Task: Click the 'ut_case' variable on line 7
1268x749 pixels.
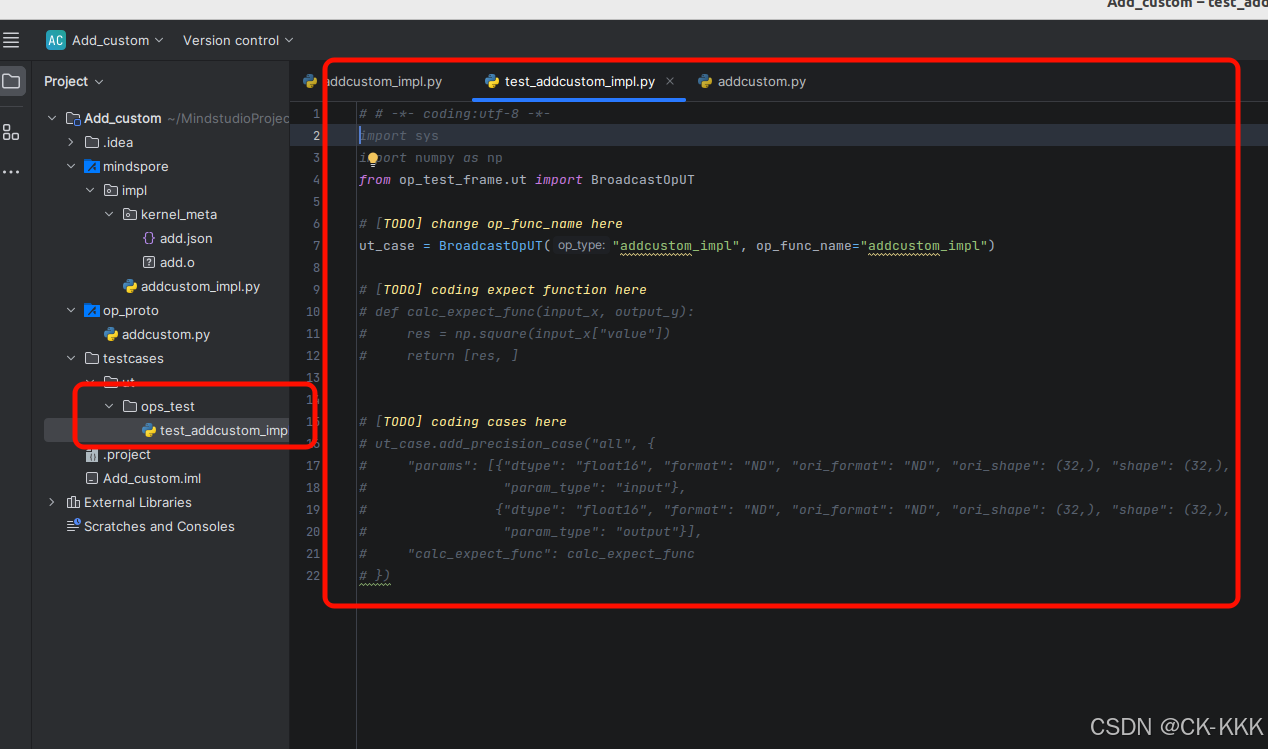Action: coord(387,246)
